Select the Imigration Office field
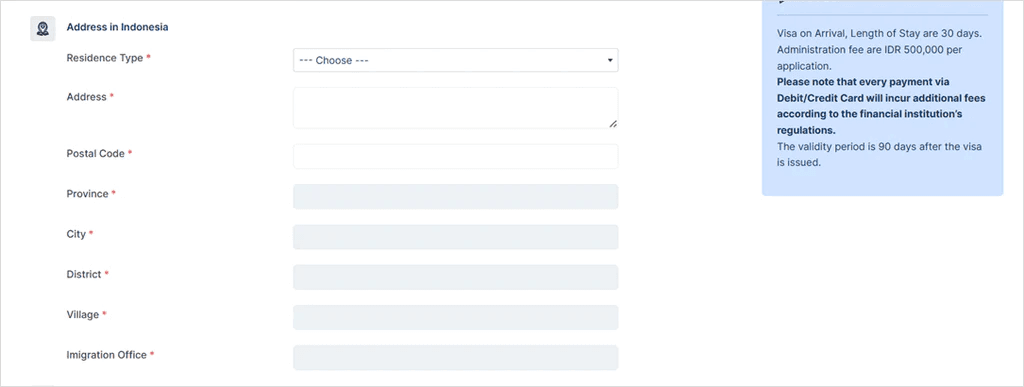Viewport: 1024px width, 387px height. (x=455, y=358)
